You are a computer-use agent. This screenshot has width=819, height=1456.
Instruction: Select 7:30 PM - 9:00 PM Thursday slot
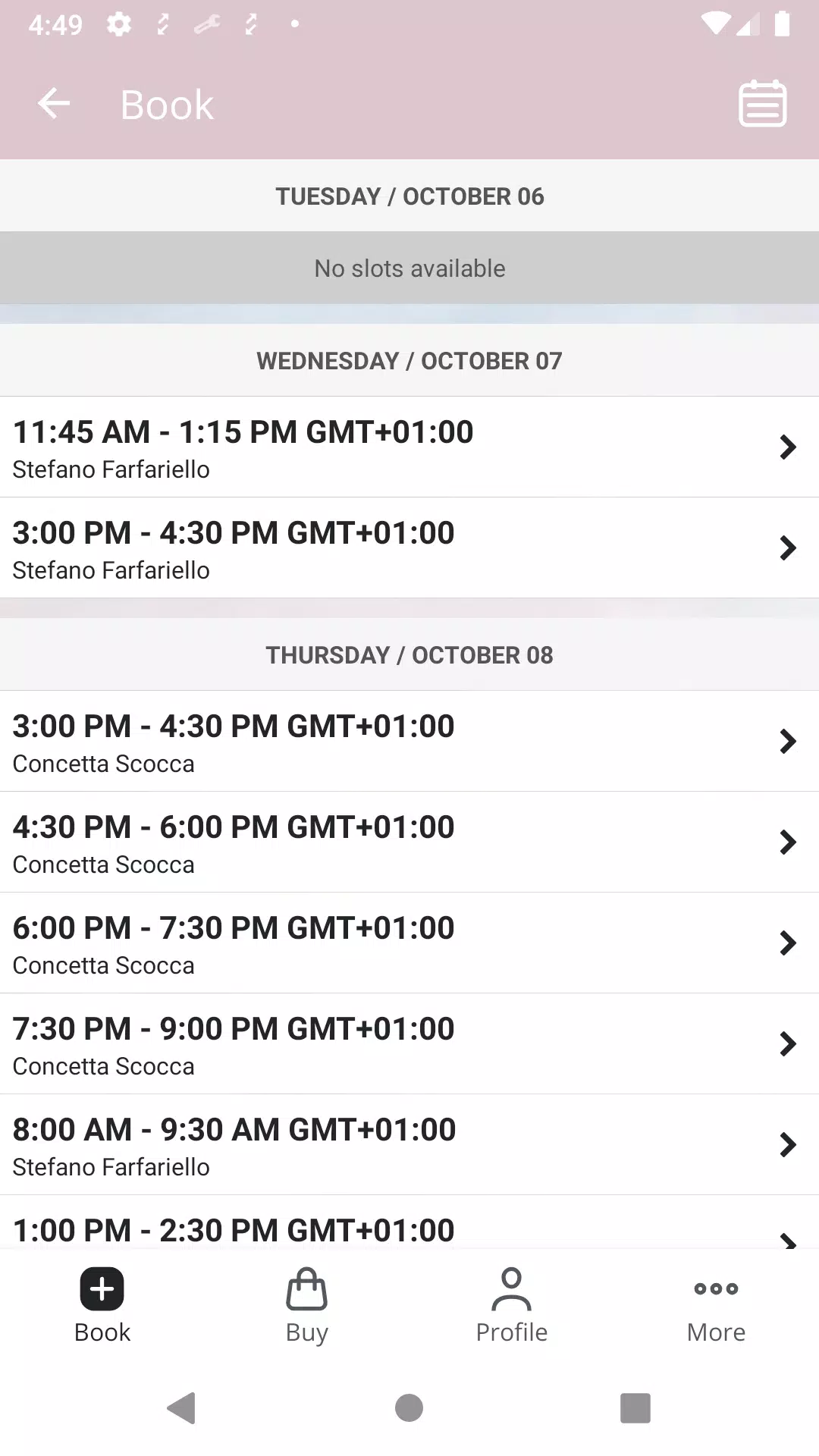coord(409,1043)
